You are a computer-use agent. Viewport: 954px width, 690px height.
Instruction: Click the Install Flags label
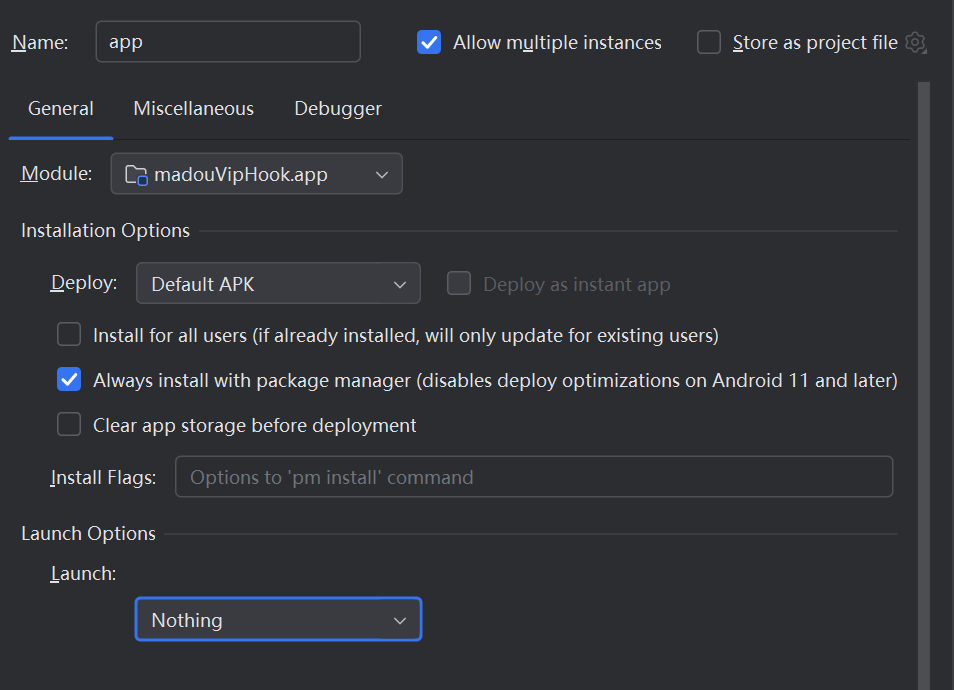tap(103, 478)
